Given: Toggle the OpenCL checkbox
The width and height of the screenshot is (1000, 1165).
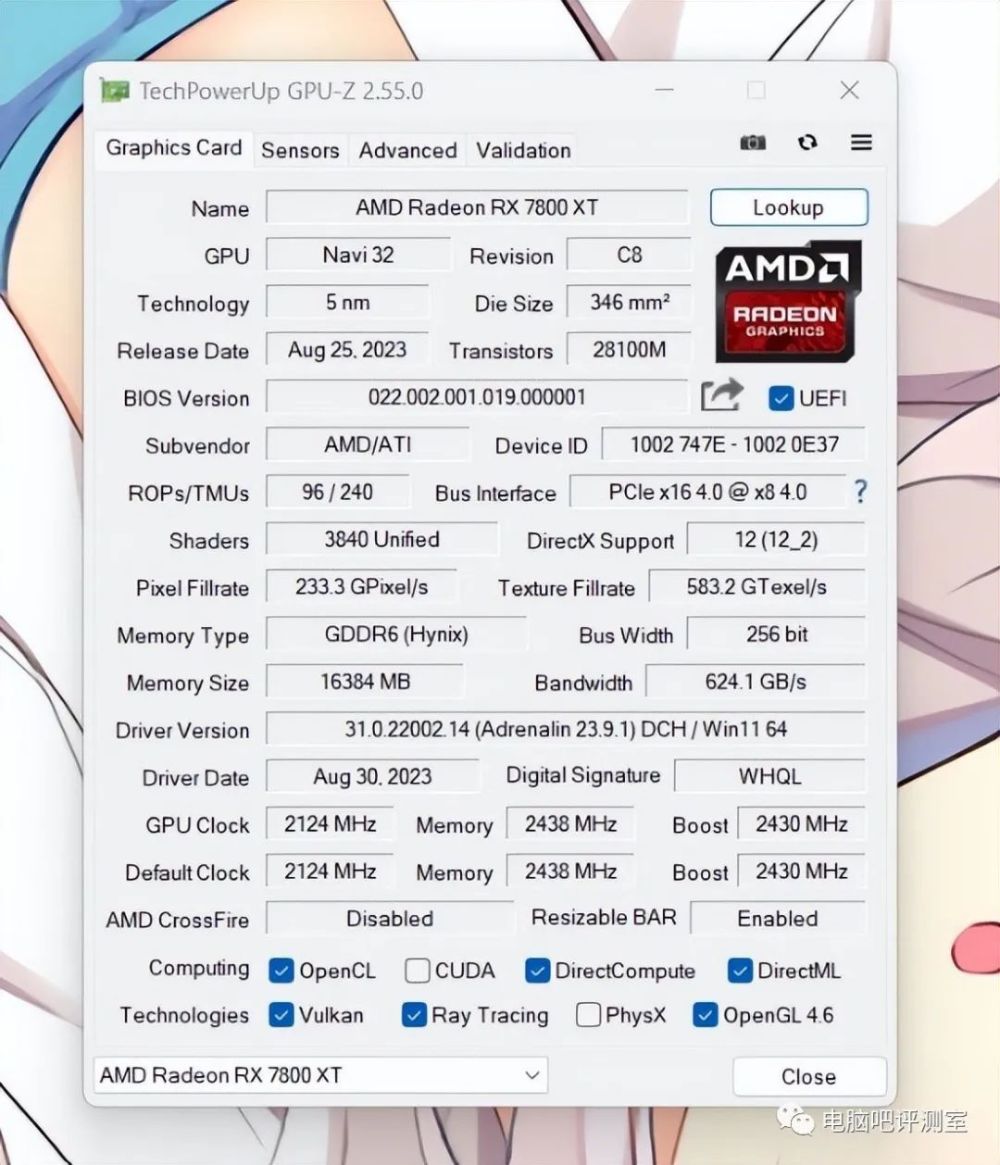Looking at the screenshot, I should pyautogui.click(x=281, y=970).
